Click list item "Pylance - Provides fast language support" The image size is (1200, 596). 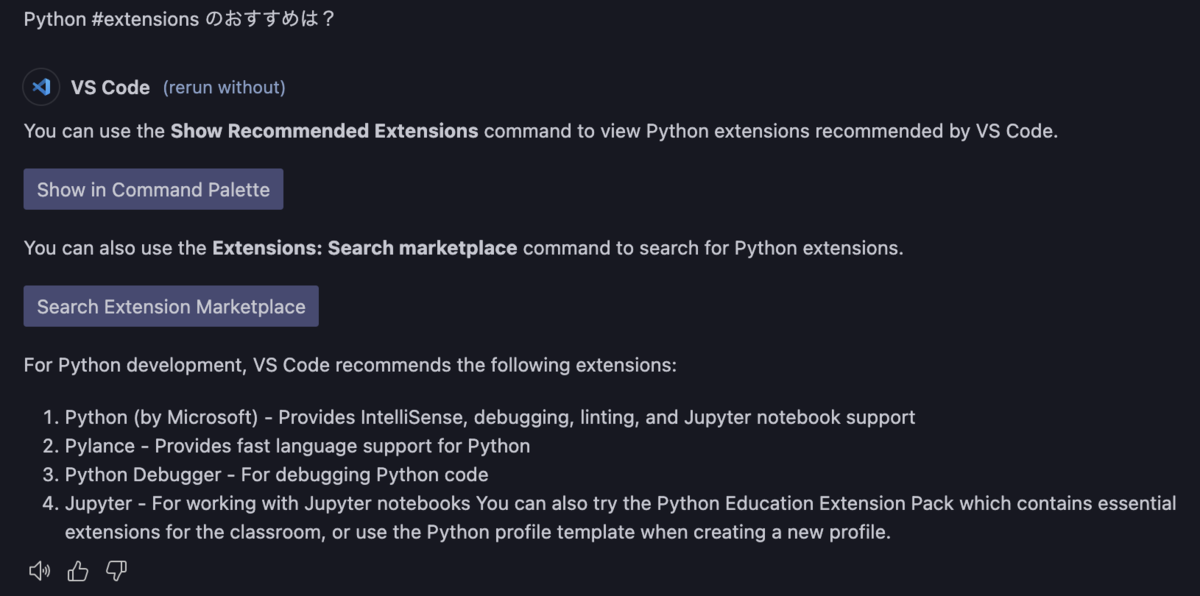[297, 446]
